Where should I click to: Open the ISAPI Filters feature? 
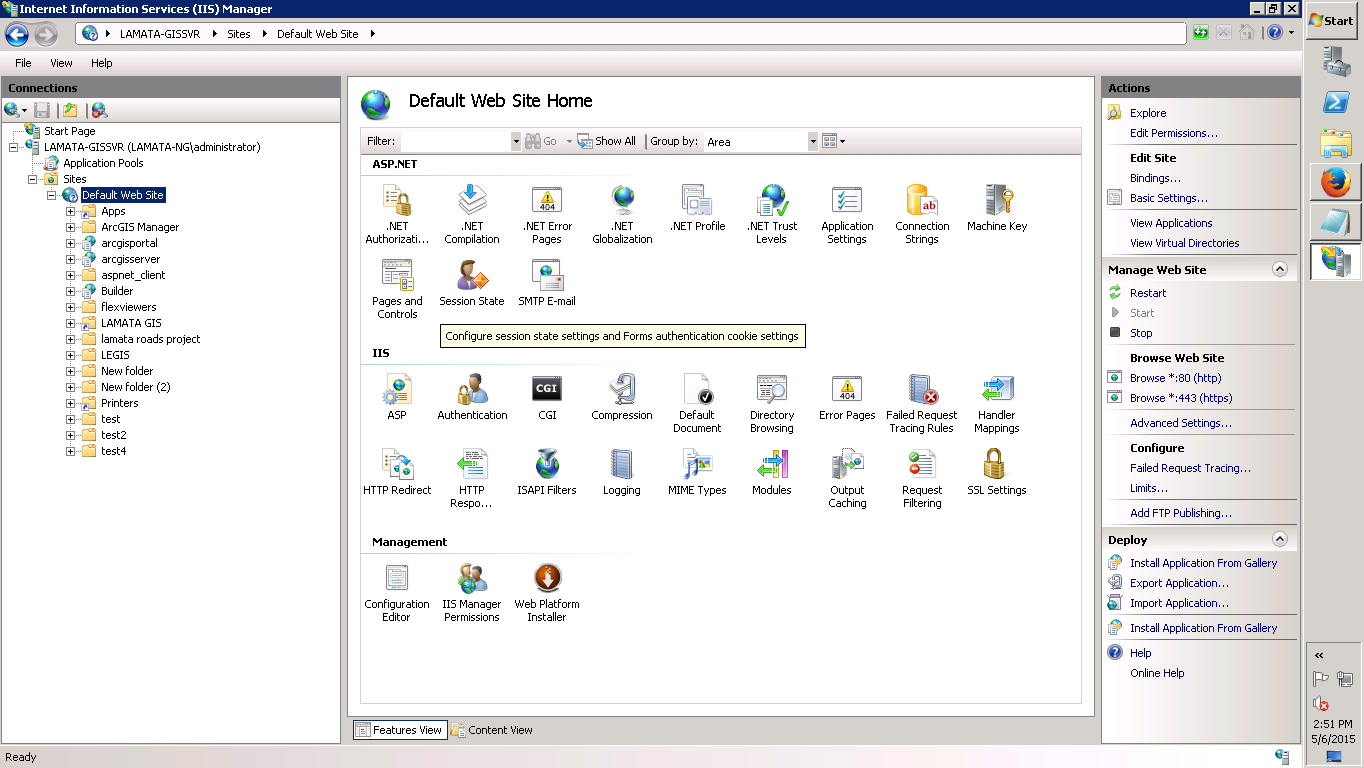pyautogui.click(x=547, y=472)
